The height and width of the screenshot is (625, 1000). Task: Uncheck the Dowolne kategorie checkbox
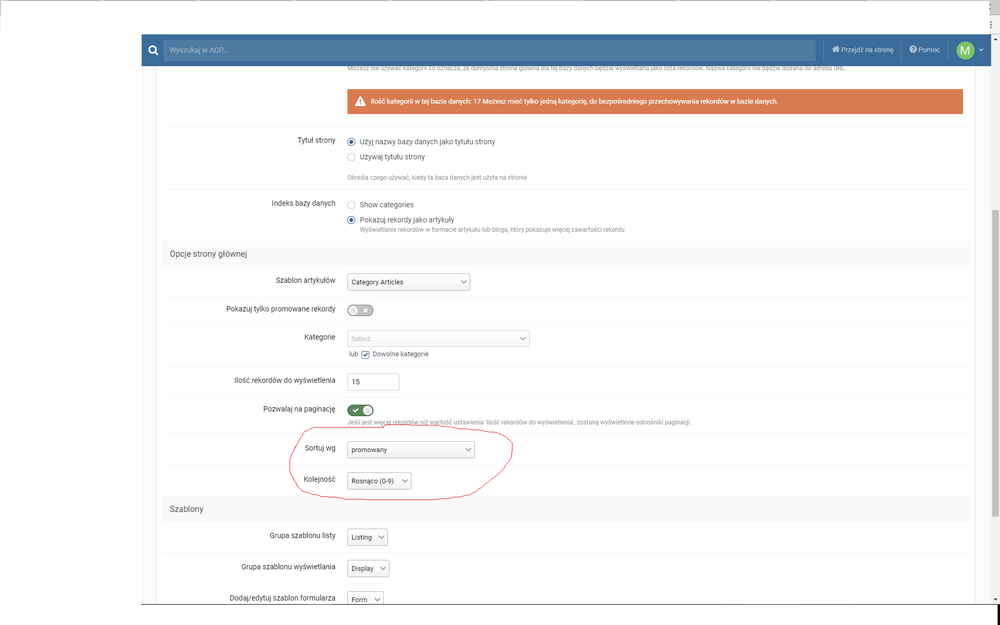tap(366, 354)
